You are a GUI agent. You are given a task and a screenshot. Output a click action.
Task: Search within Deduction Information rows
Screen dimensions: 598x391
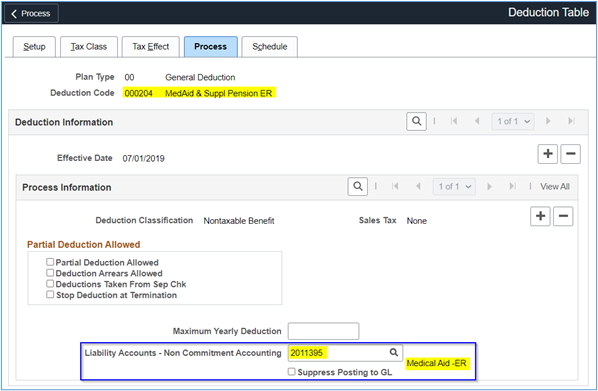point(416,121)
